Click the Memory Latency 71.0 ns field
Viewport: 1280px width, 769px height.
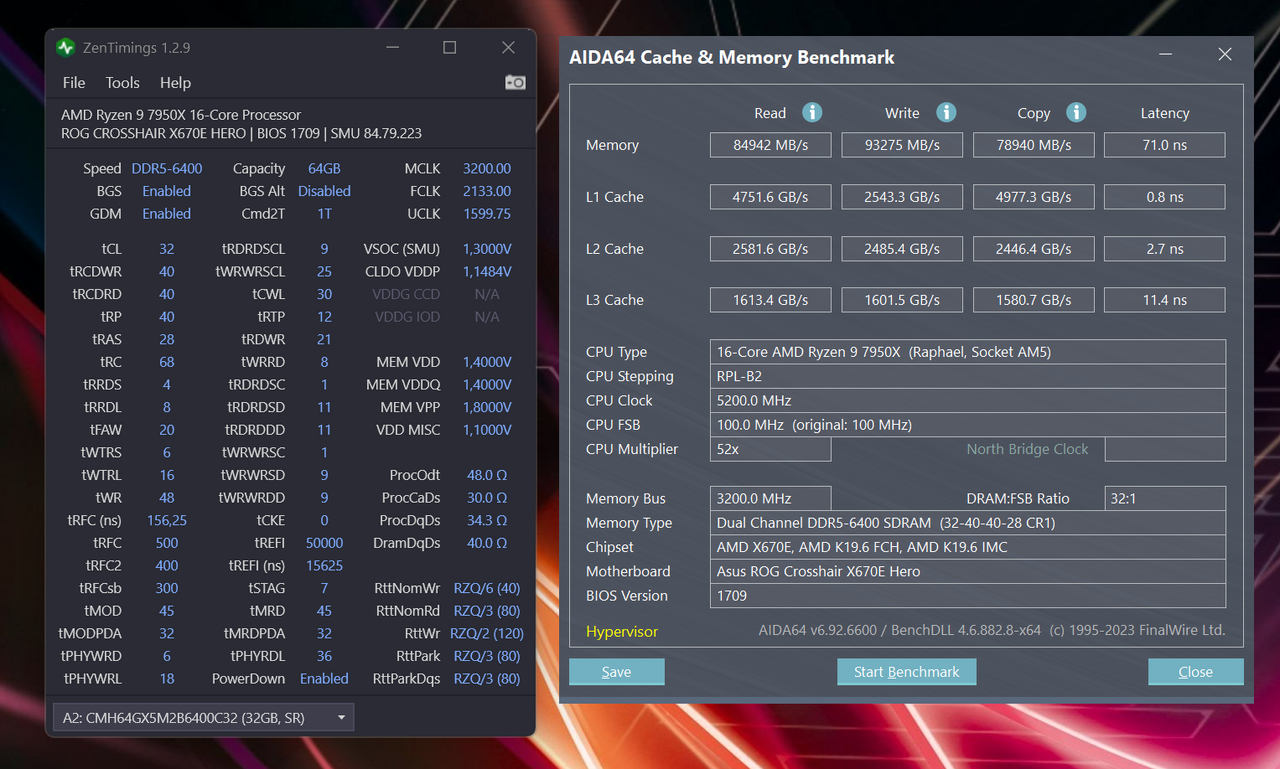[x=1164, y=145]
